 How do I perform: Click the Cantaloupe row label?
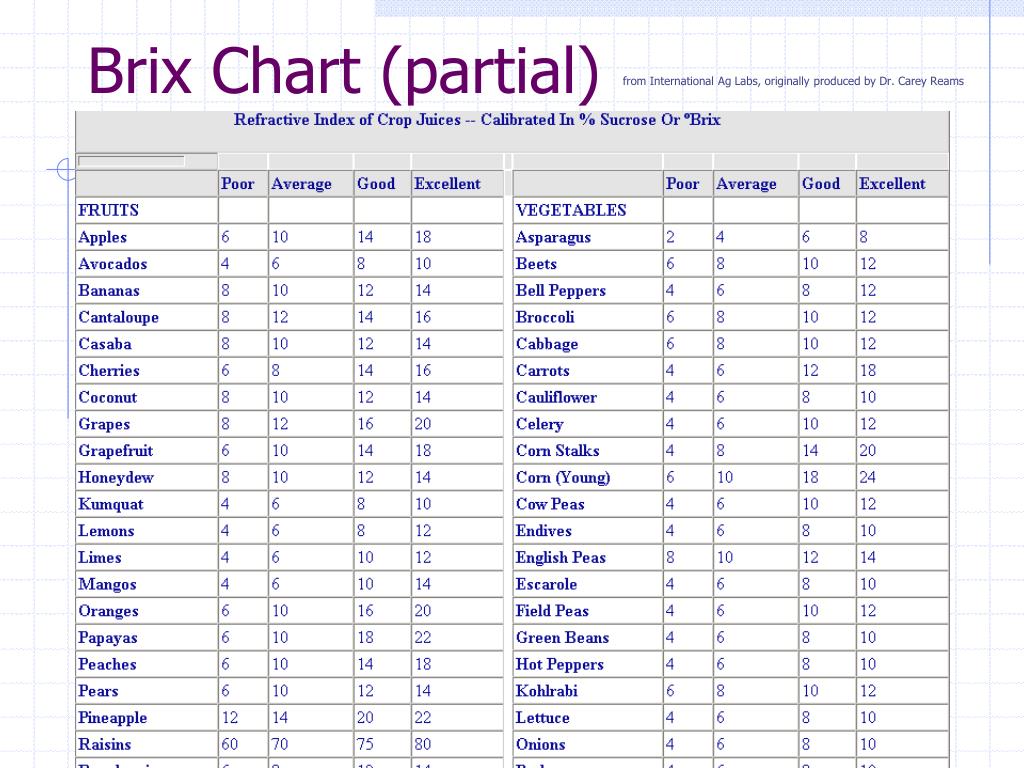119,318
